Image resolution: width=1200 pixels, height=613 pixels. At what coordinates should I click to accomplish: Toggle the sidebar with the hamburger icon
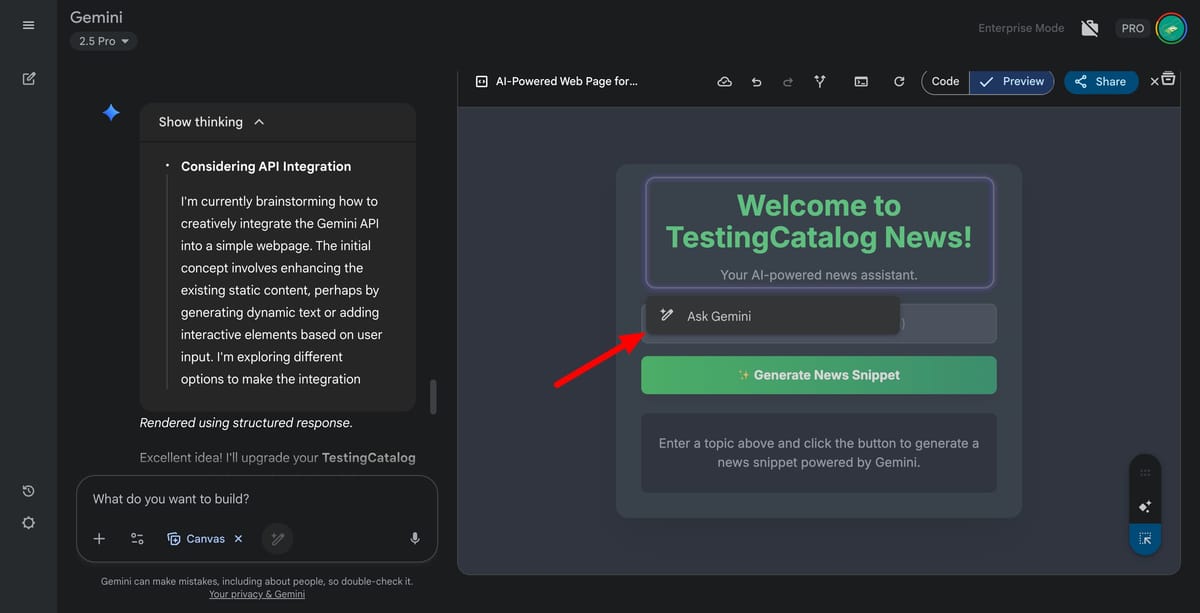(28, 25)
